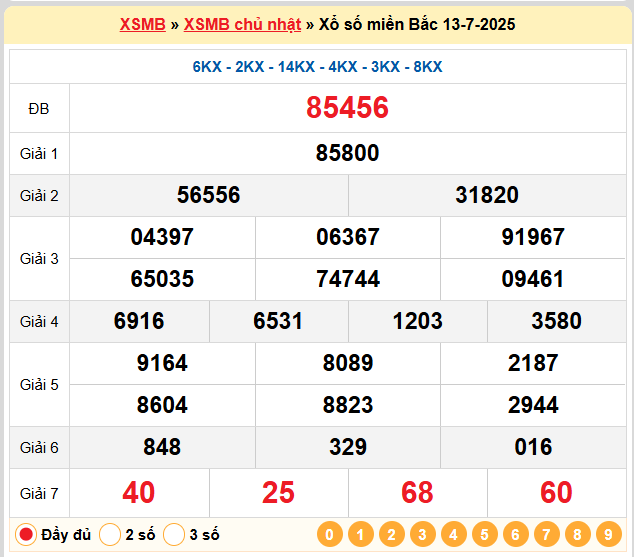Click the first prize number 85800

pyautogui.click(x=347, y=153)
